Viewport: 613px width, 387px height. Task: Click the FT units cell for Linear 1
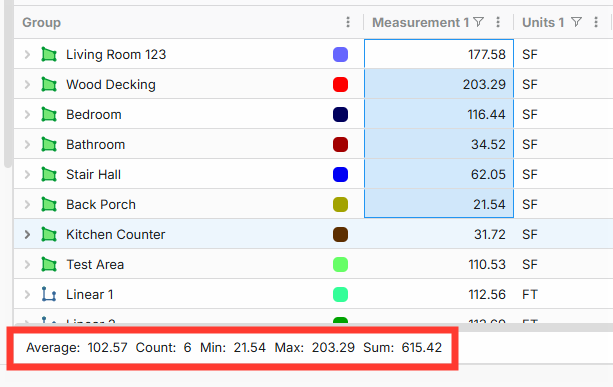pos(530,294)
